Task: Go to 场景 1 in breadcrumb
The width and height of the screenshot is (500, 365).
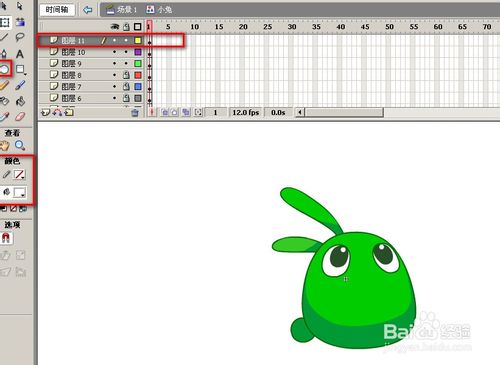Action: click(x=122, y=10)
